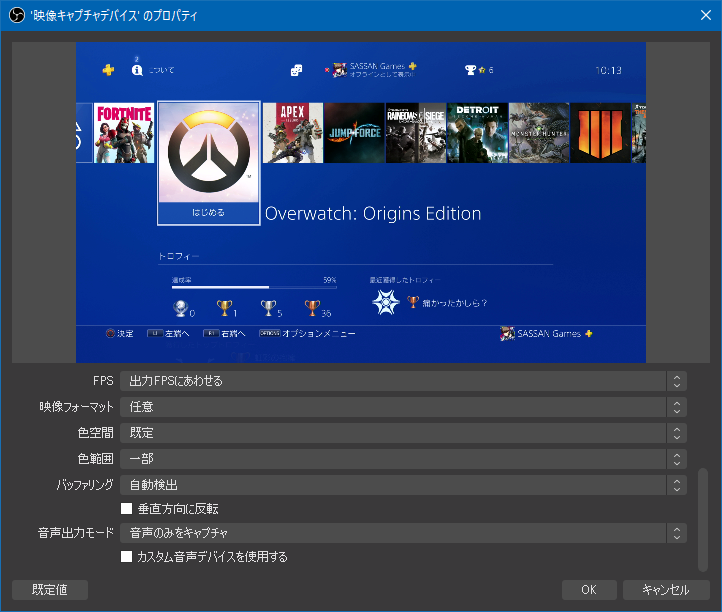Click the はじめる label under Overwatch
Viewport: 722px width, 612px height.
coord(209,212)
